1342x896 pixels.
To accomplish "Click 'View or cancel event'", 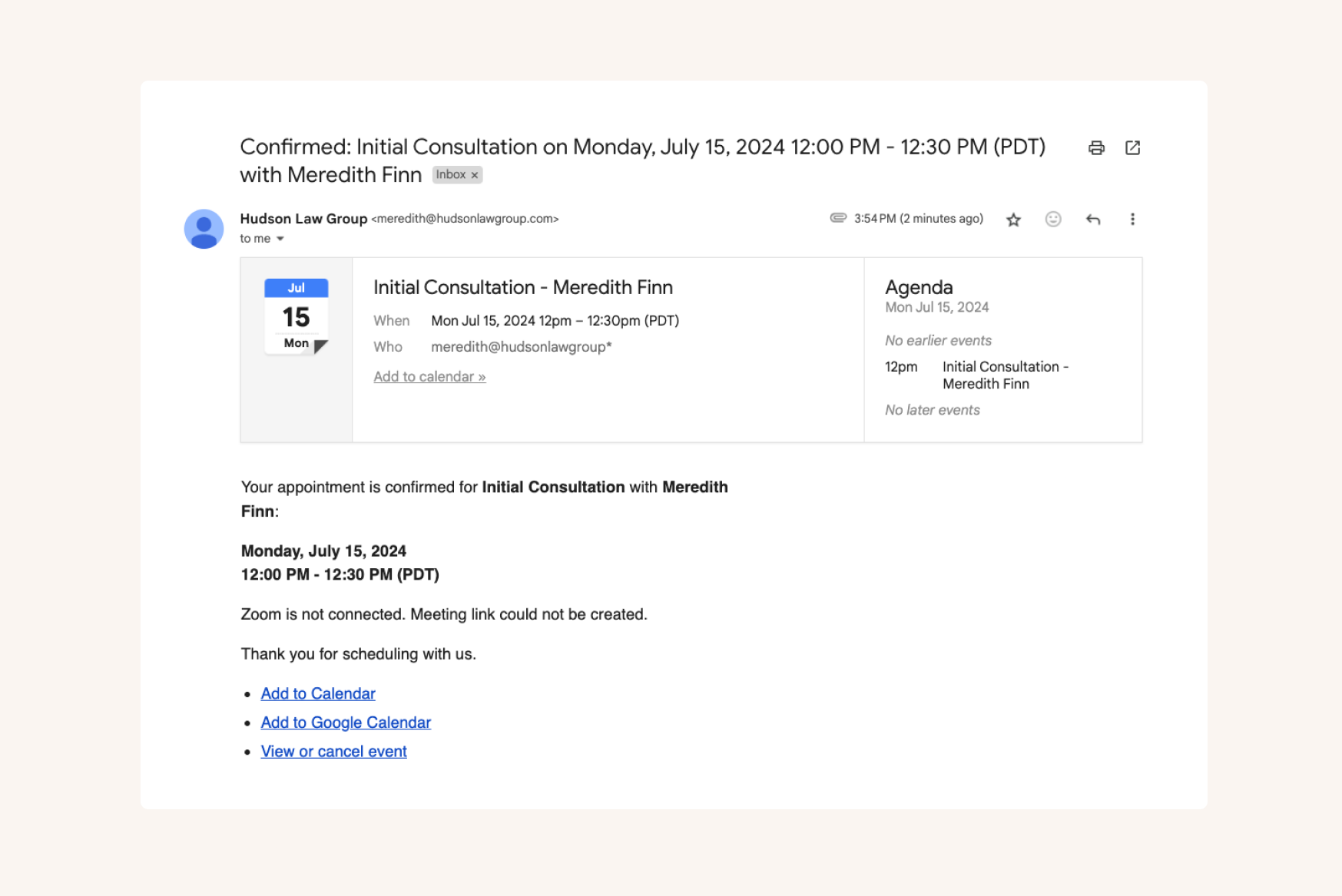I will point(334,751).
